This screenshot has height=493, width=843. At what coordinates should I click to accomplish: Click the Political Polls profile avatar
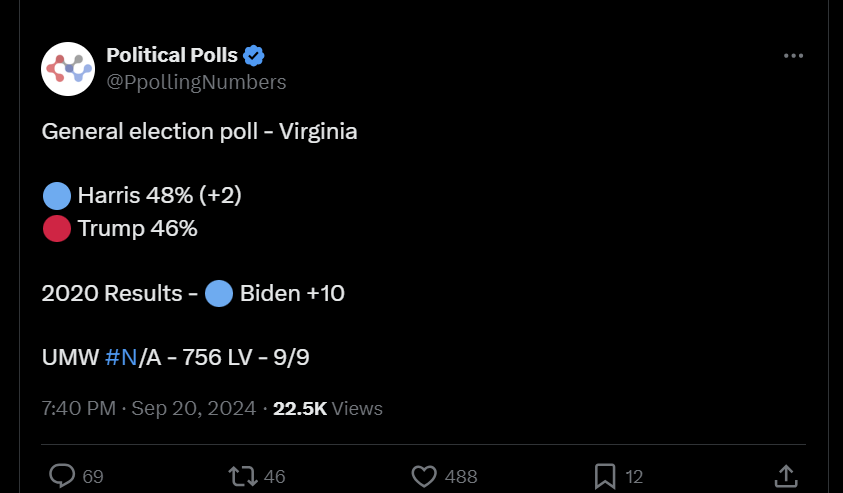coord(67,69)
